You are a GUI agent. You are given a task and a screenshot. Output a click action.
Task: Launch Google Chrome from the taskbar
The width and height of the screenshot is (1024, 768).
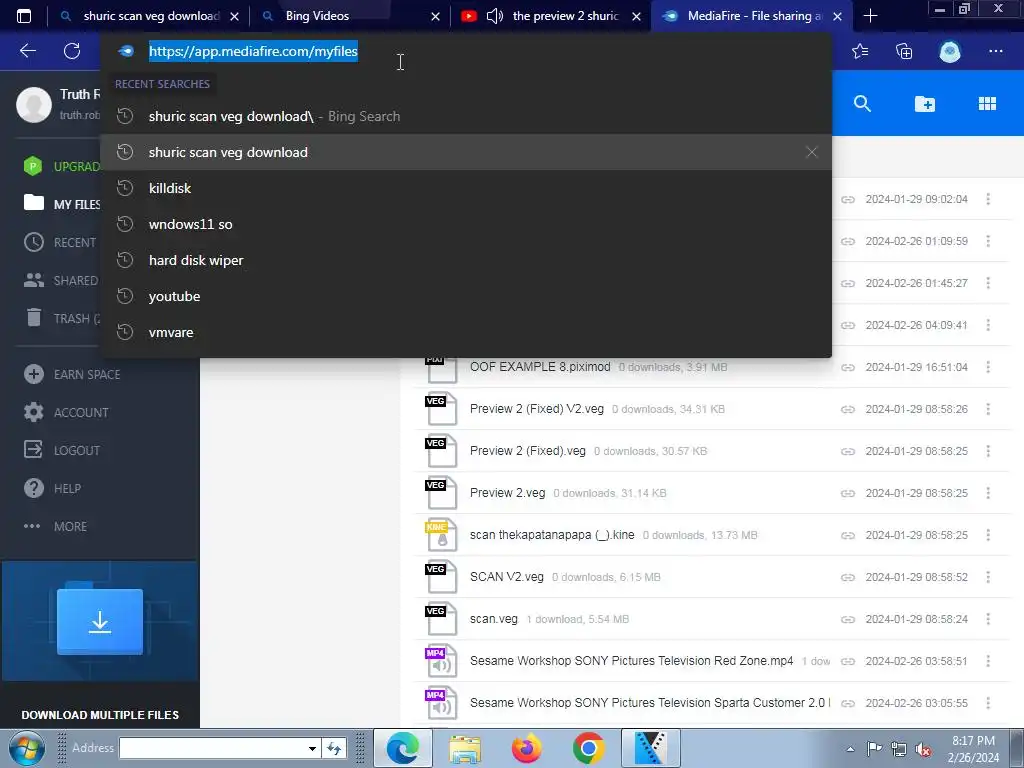coord(588,748)
